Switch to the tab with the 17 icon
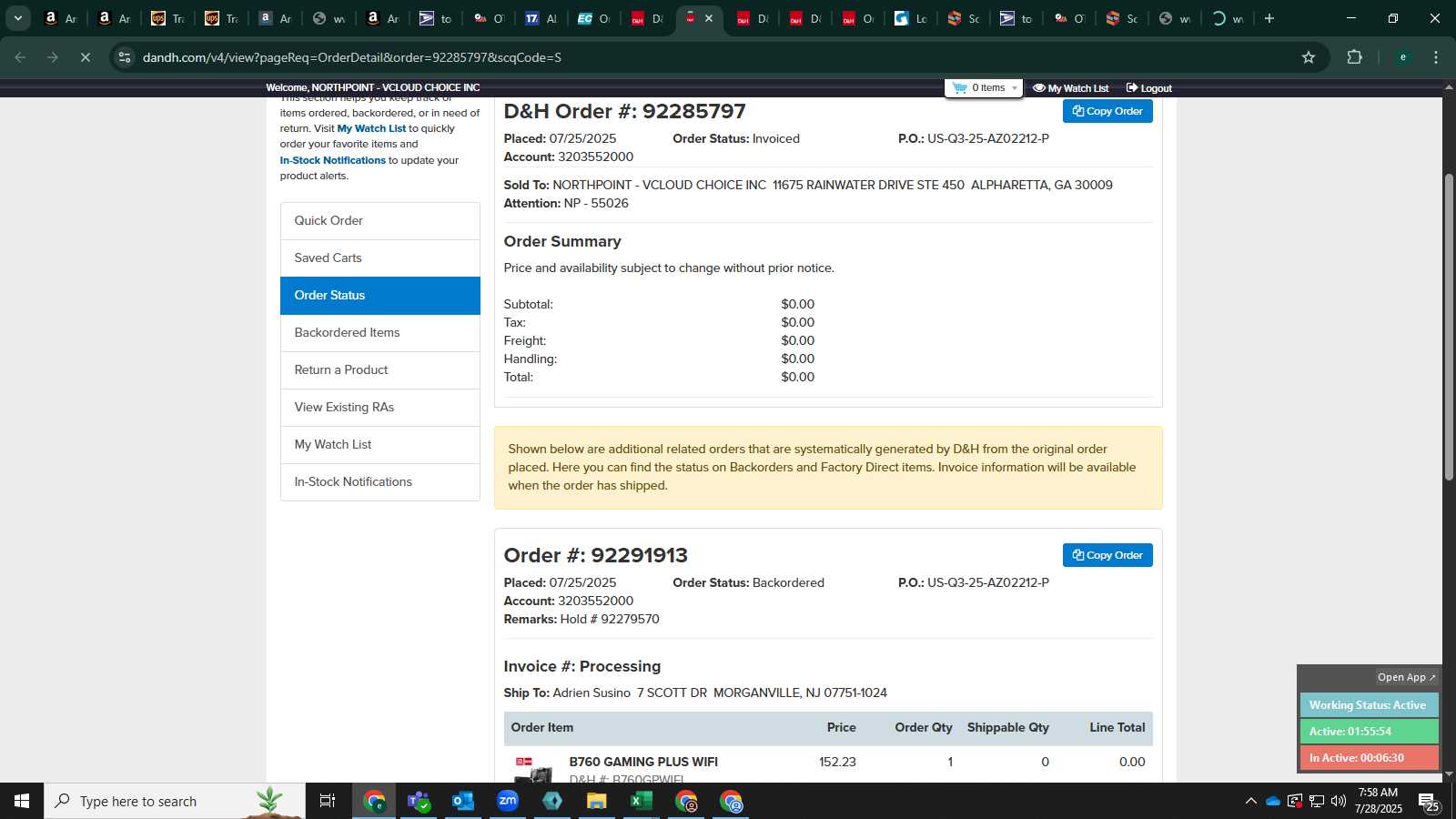 coord(541,18)
